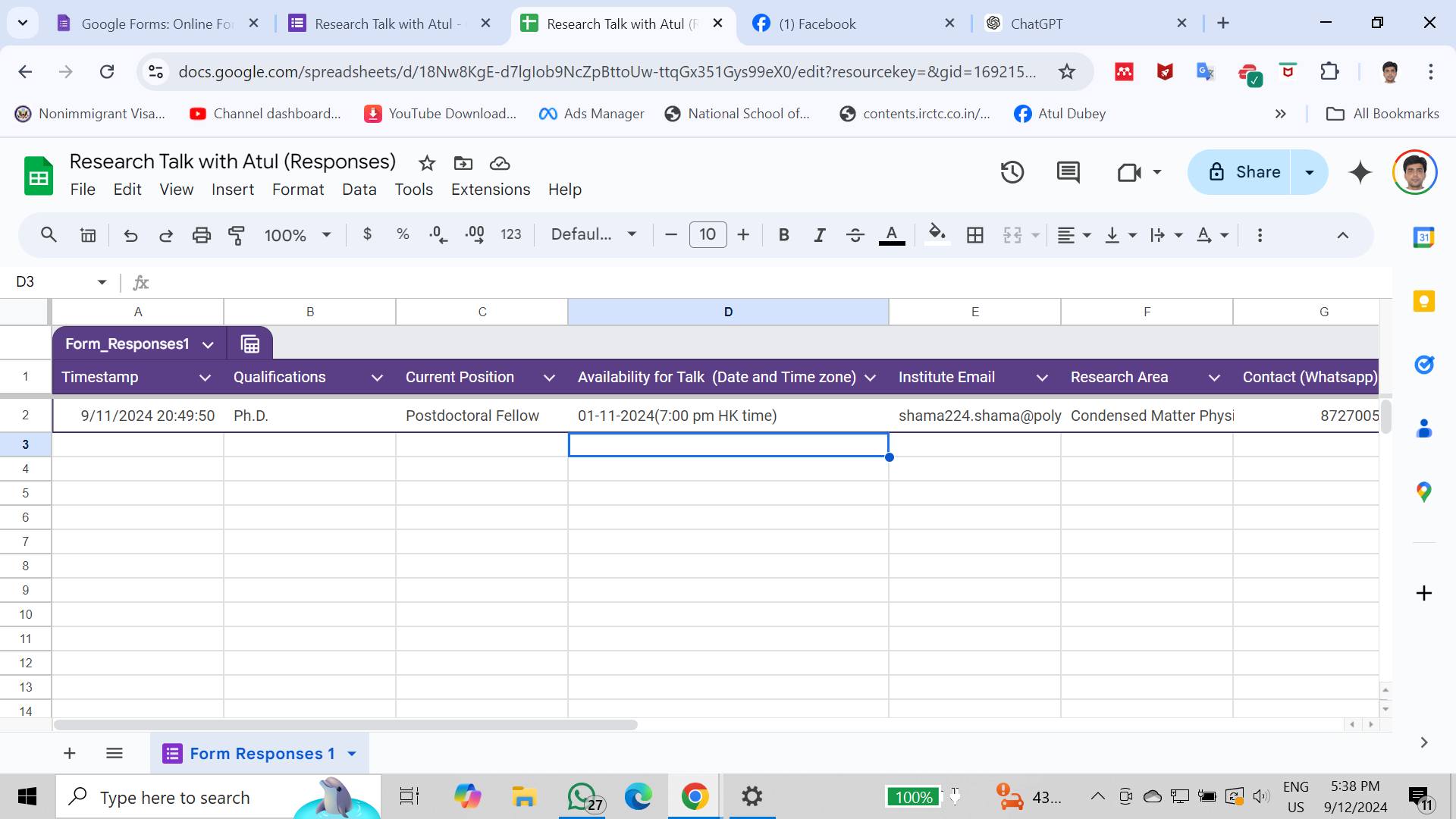Open Contacts side panel
The image size is (1456, 819).
1423,428
